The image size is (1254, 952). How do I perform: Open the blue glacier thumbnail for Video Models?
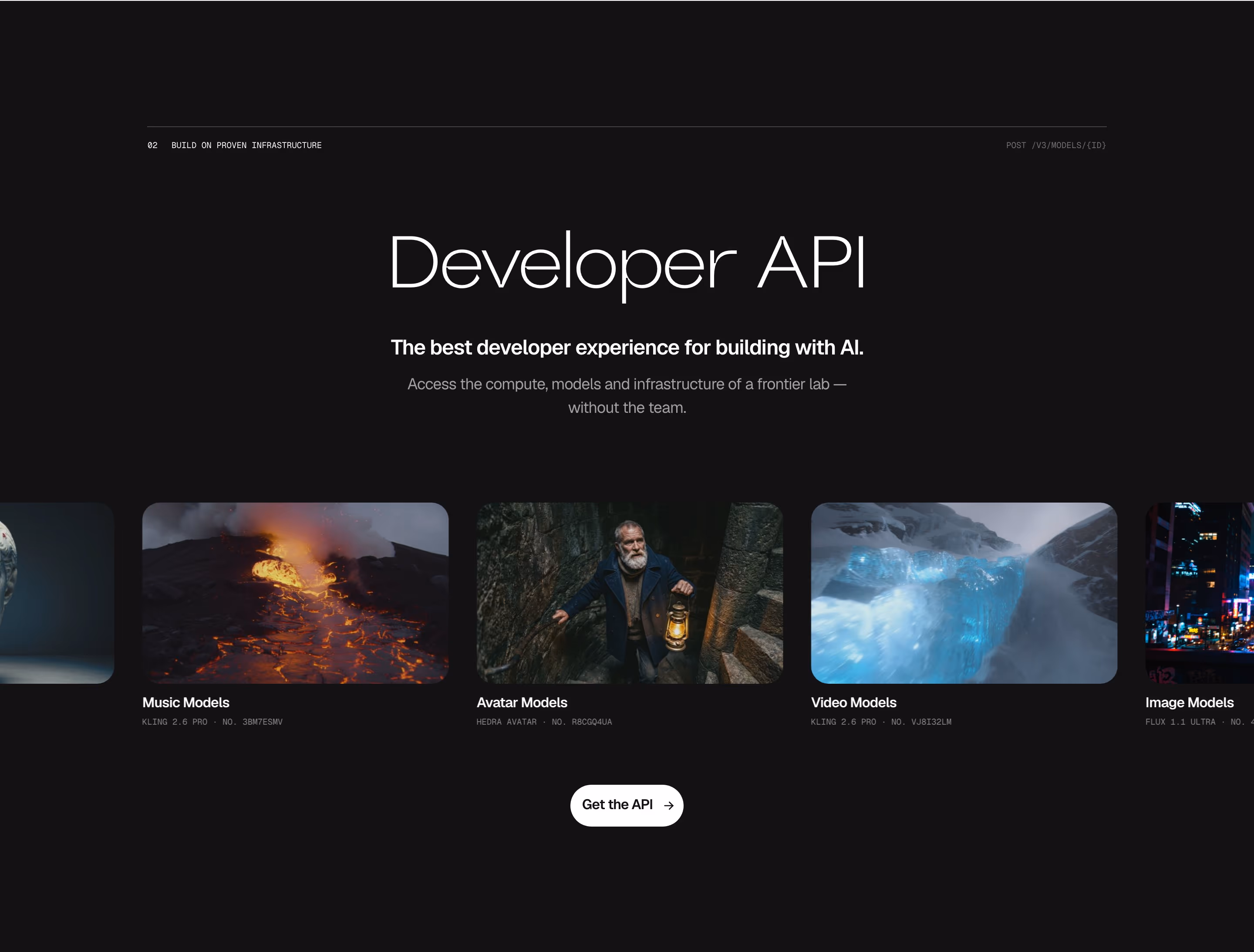pyautogui.click(x=964, y=593)
